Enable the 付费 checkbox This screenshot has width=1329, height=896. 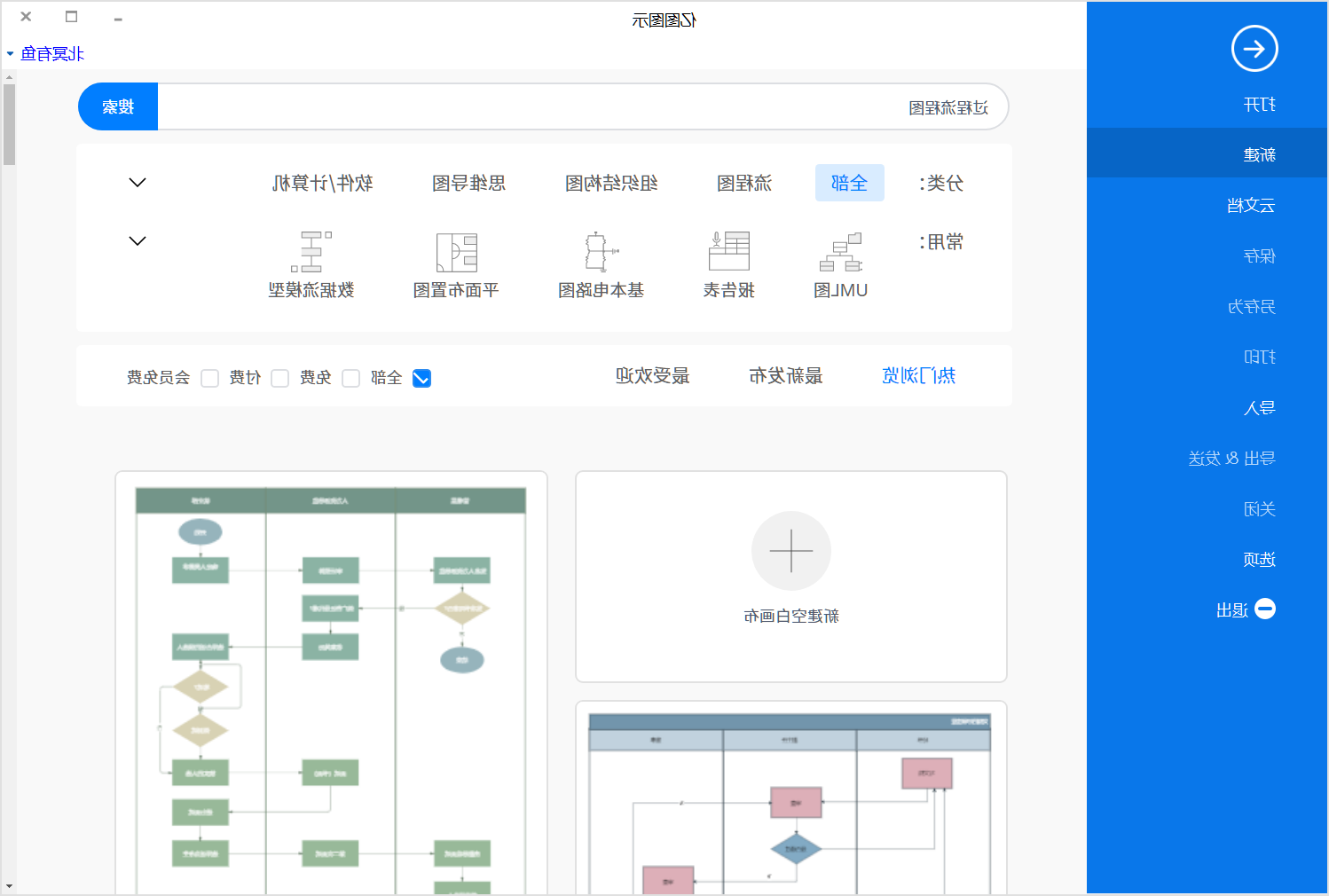pos(280,379)
